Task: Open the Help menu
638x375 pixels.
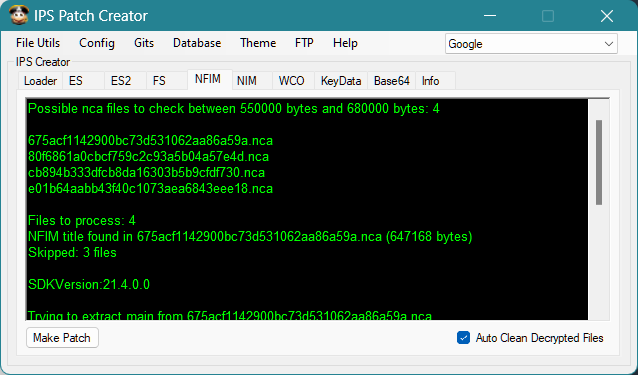Action: coord(345,43)
